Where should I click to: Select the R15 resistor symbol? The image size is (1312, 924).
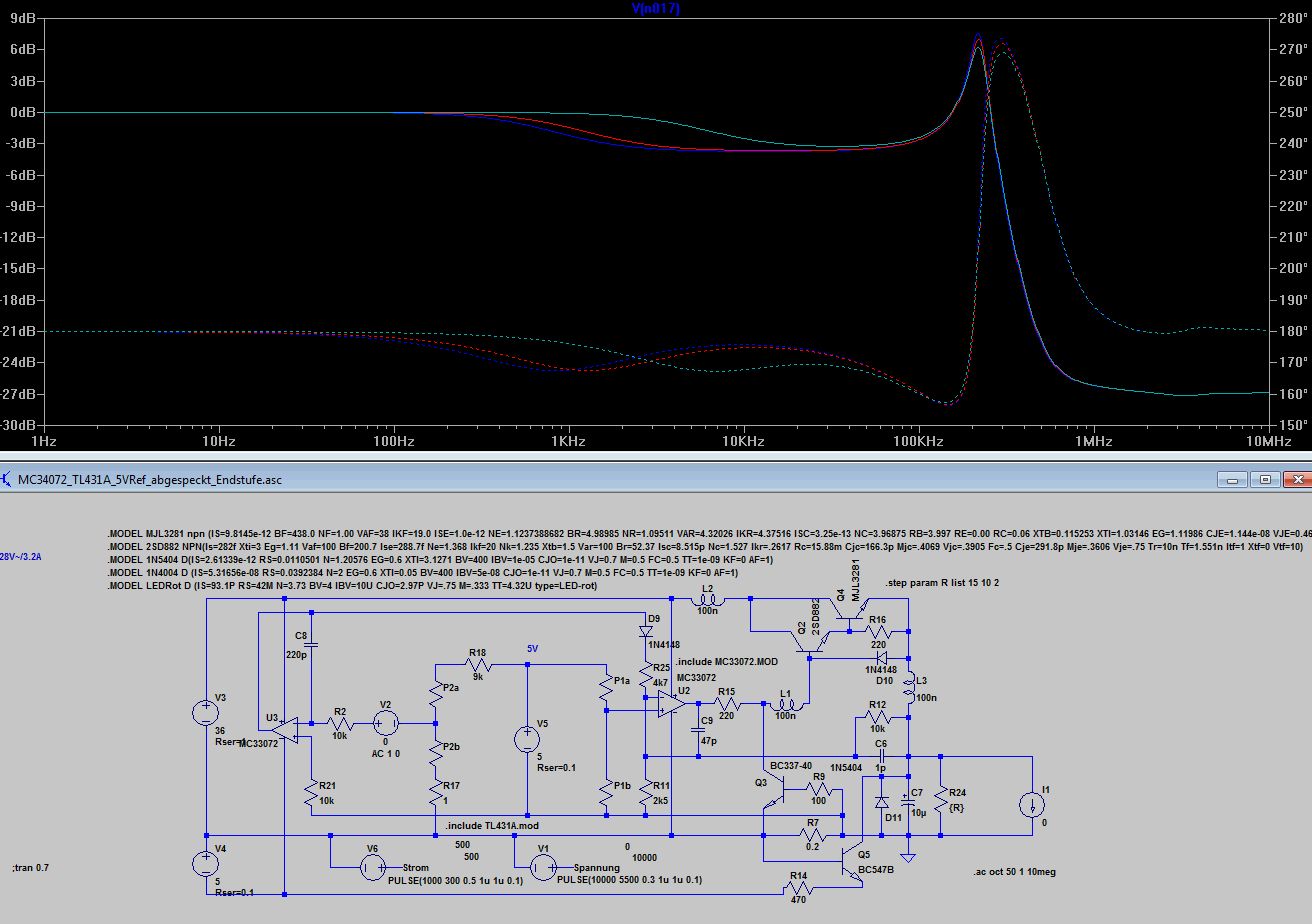pos(727,705)
